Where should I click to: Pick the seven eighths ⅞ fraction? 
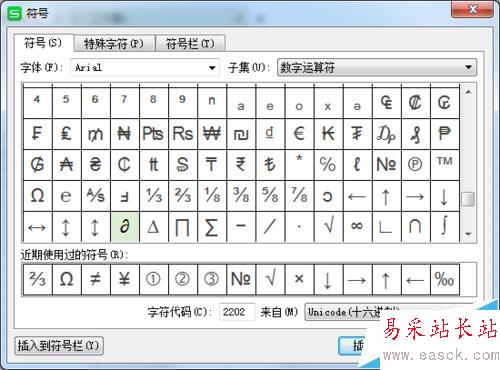click(299, 196)
